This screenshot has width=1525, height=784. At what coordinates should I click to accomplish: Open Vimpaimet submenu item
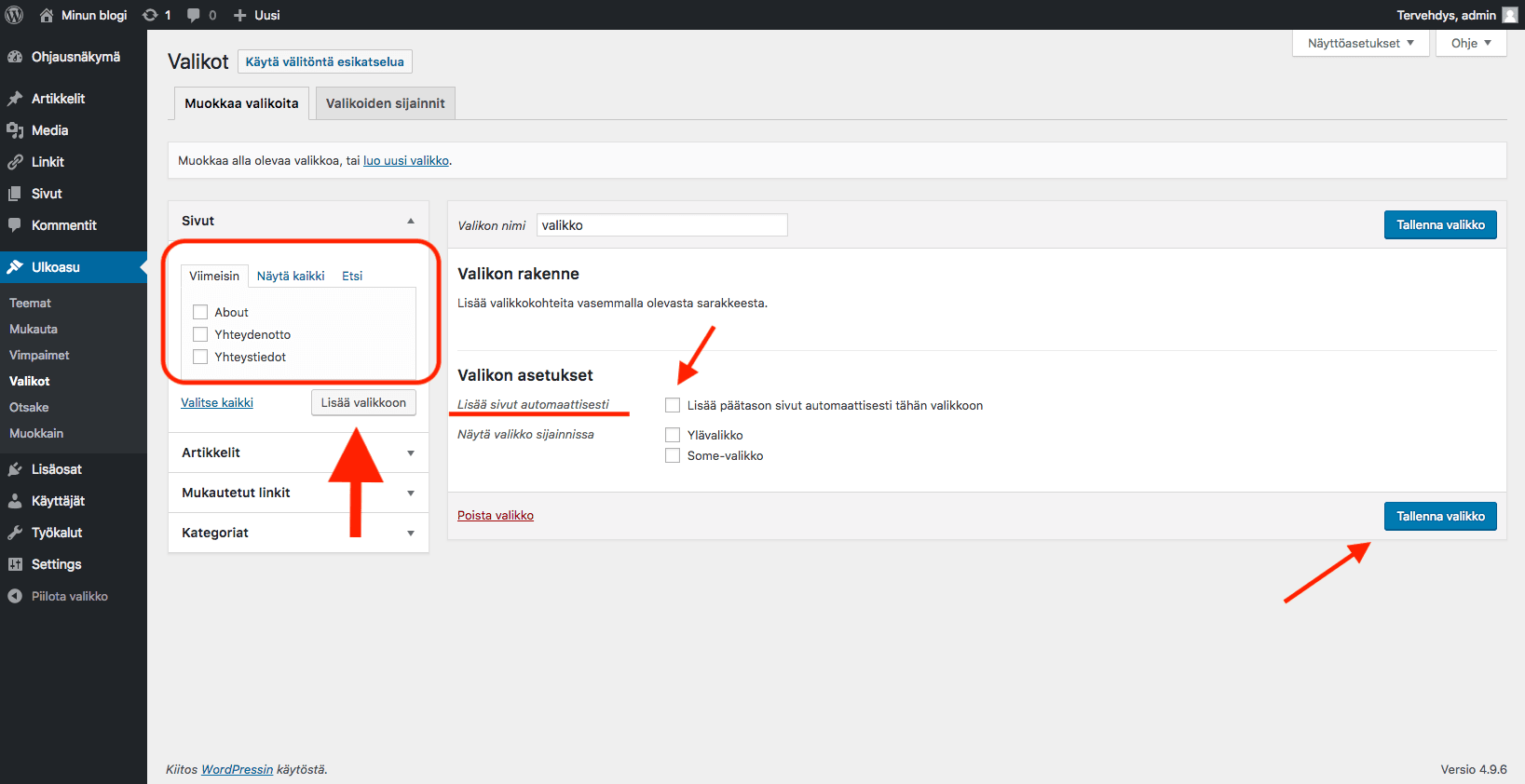pyautogui.click(x=39, y=355)
